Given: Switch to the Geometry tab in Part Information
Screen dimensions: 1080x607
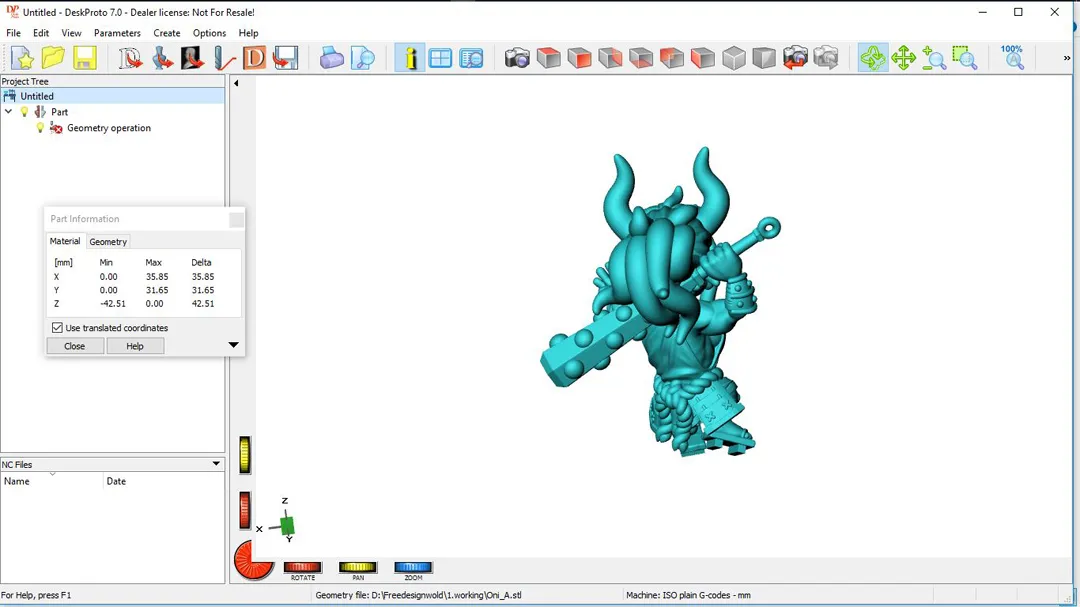Looking at the screenshot, I should [x=108, y=242].
